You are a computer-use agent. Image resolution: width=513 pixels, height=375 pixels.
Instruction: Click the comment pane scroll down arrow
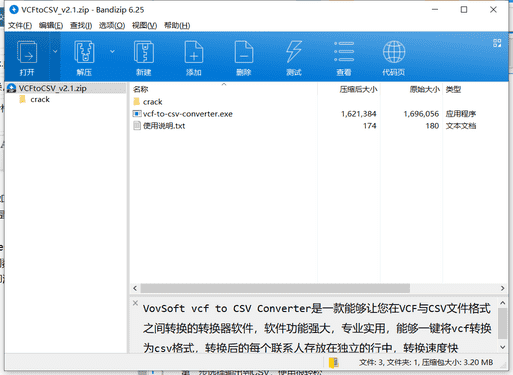coord(503,347)
